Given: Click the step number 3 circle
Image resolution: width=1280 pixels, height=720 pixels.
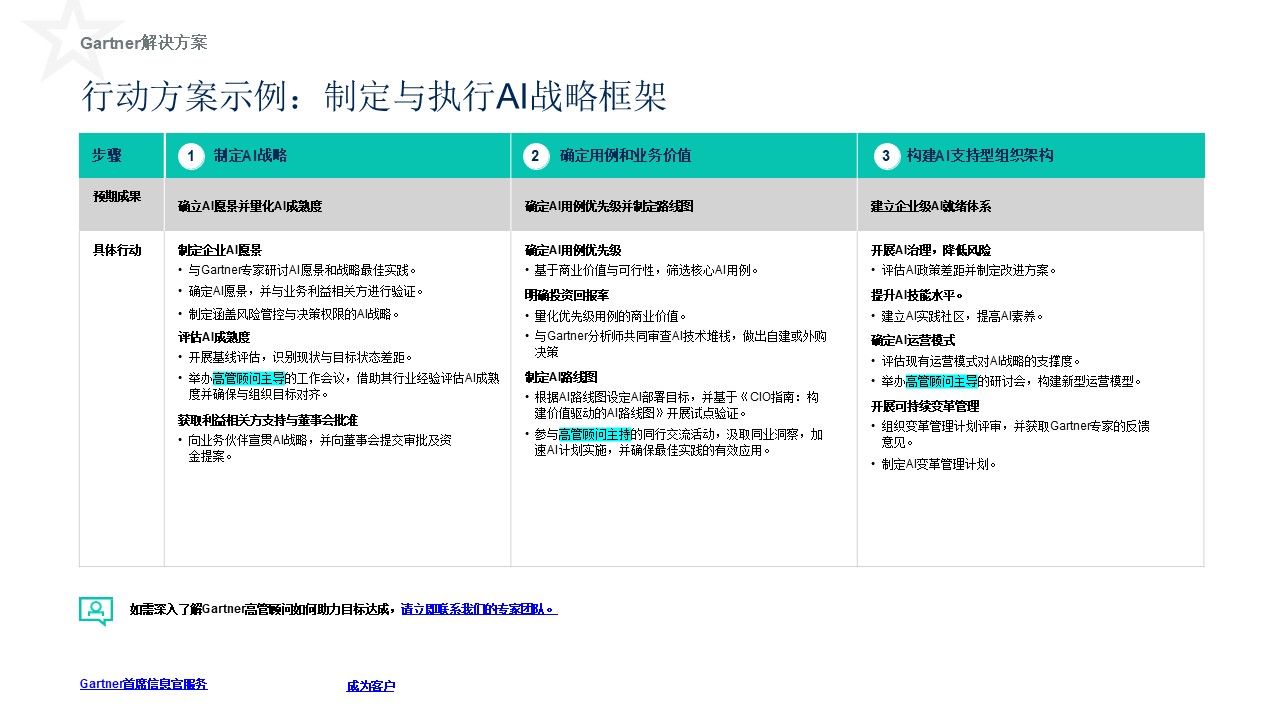Looking at the screenshot, I should [885, 156].
